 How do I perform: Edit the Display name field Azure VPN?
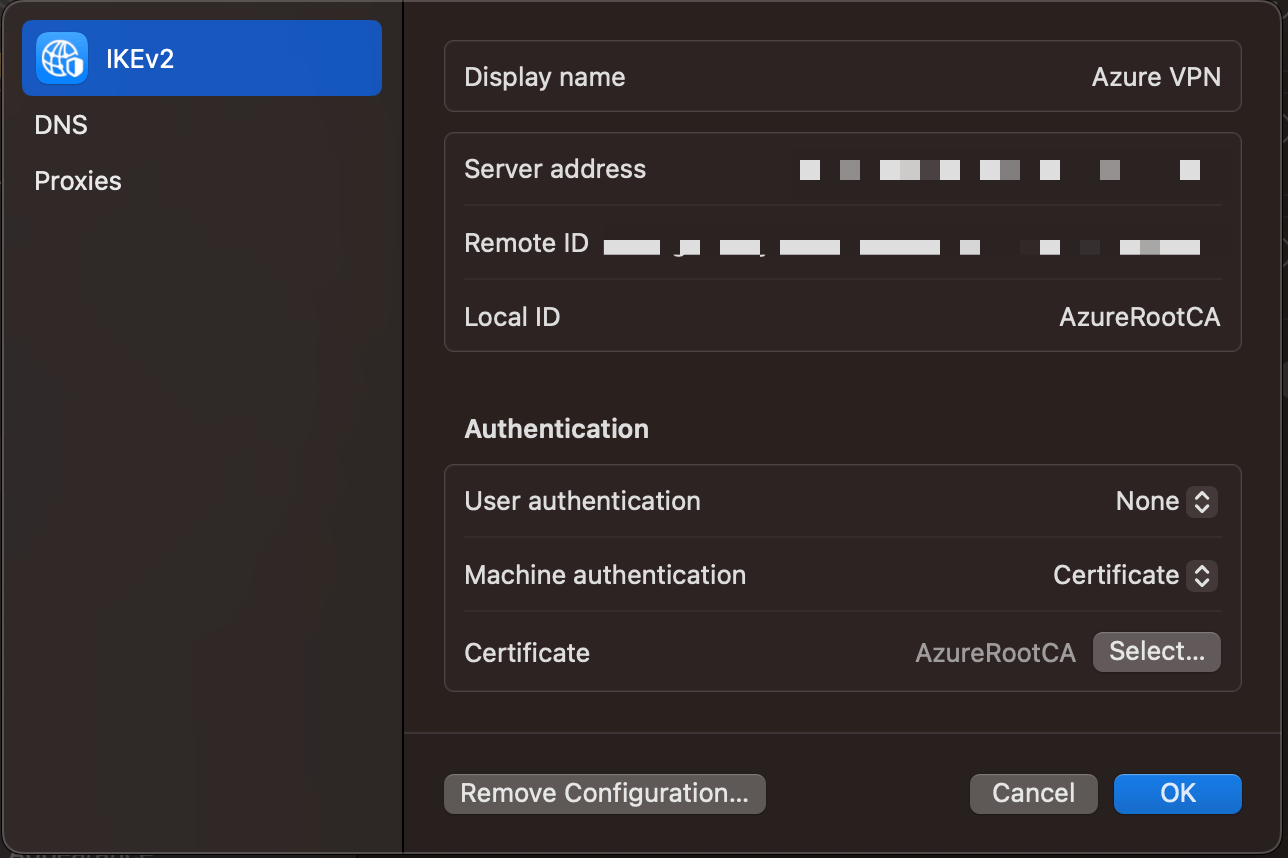[1156, 77]
